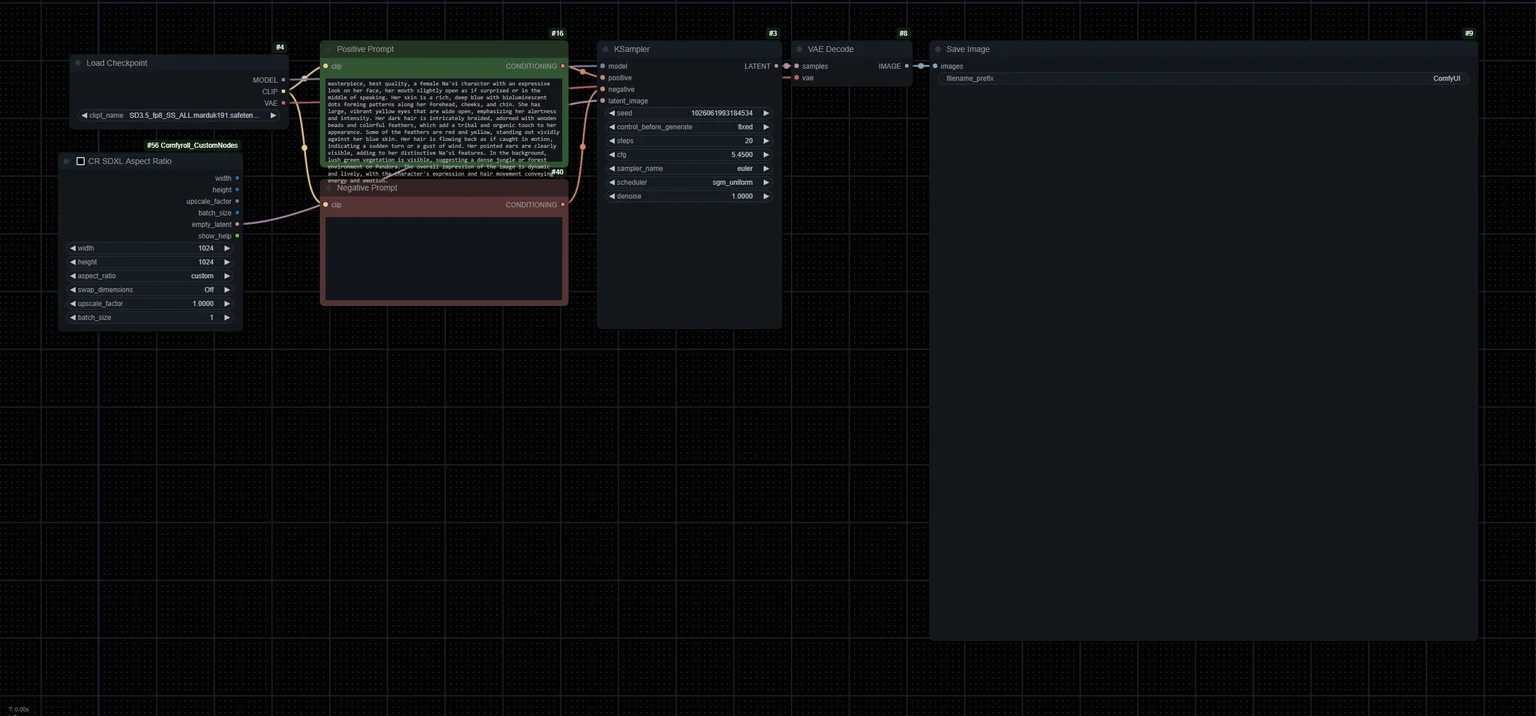Screen dimensions: 1536x716
Task: Decrease cfg with its left arrow
Action: tap(612, 155)
